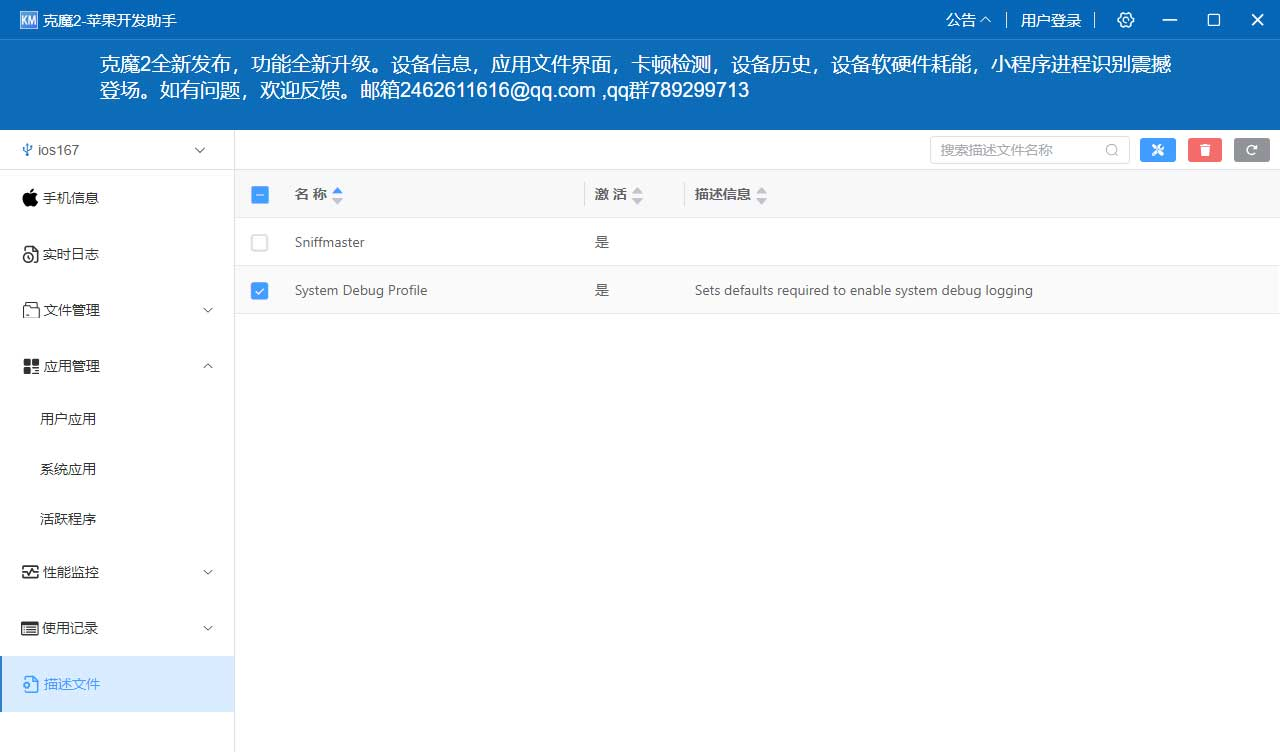
Task: Click the KM app logo
Action: click(x=28, y=20)
